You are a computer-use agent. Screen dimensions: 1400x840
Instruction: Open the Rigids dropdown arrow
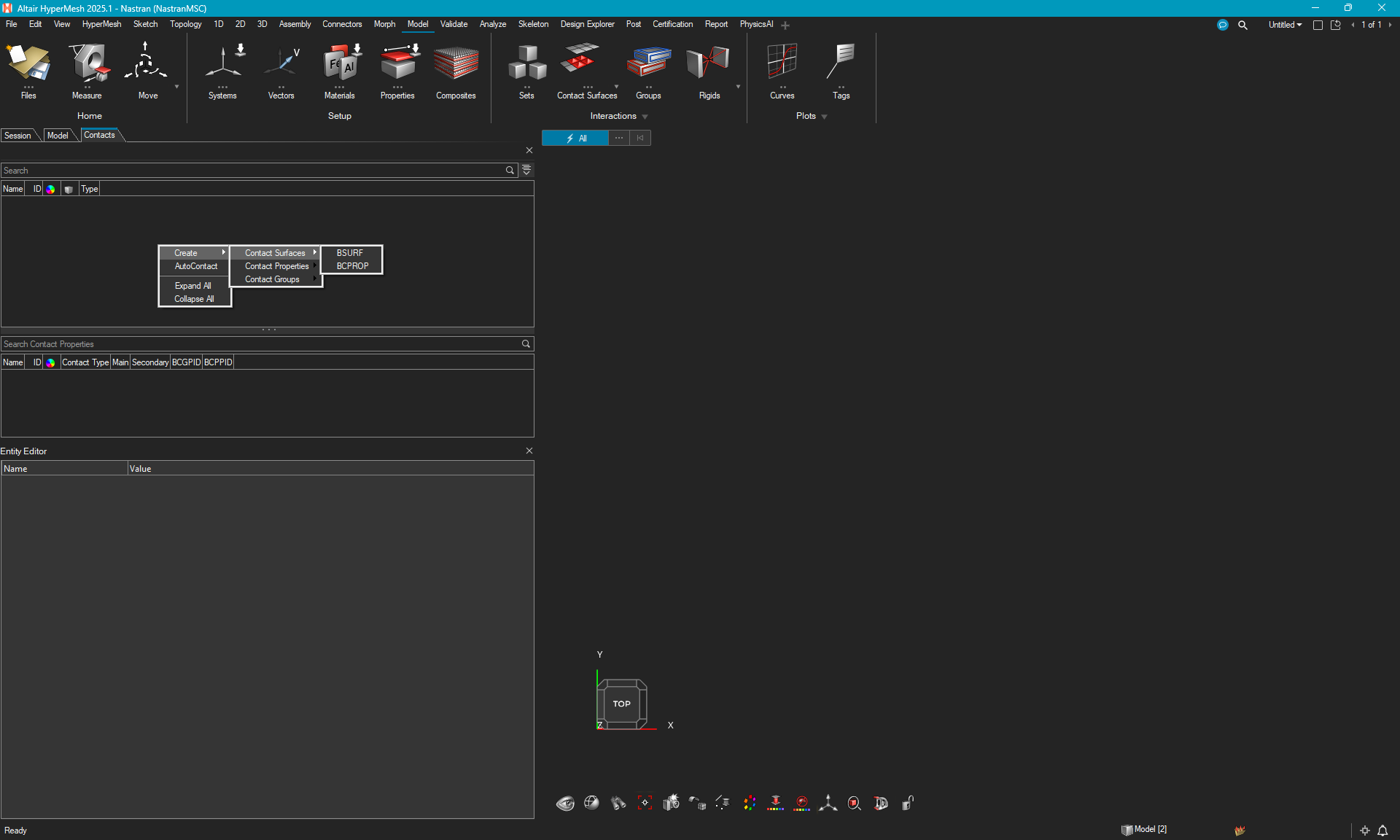pos(738,87)
